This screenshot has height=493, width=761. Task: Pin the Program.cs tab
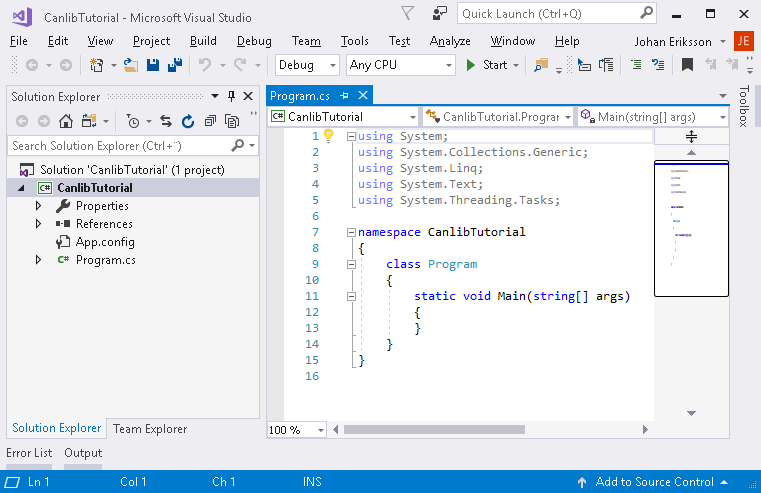344,96
